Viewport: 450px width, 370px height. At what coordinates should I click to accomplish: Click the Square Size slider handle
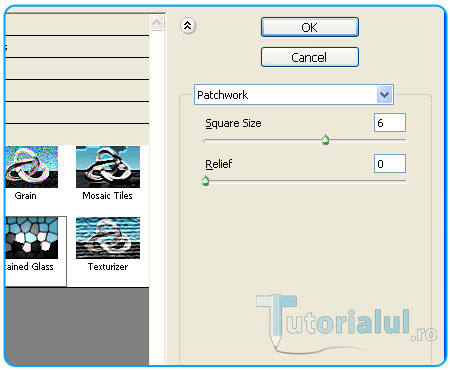(x=325, y=140)
